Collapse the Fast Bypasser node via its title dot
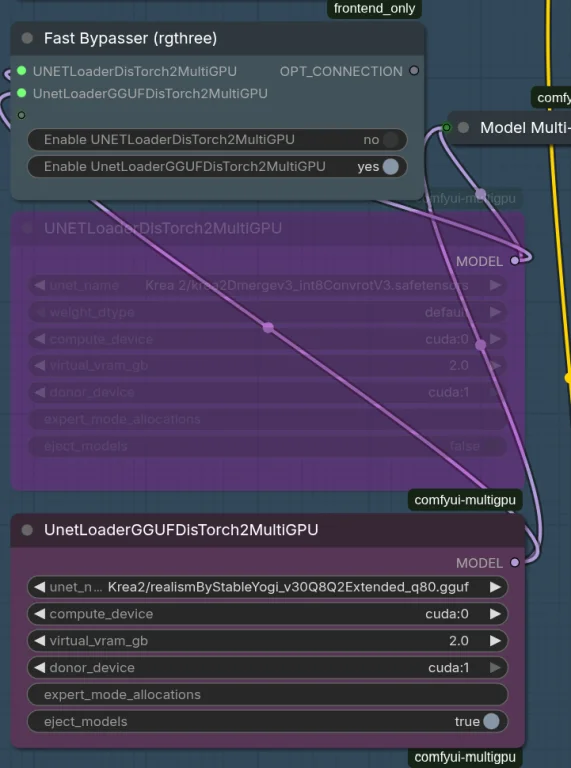 point(27,38)
